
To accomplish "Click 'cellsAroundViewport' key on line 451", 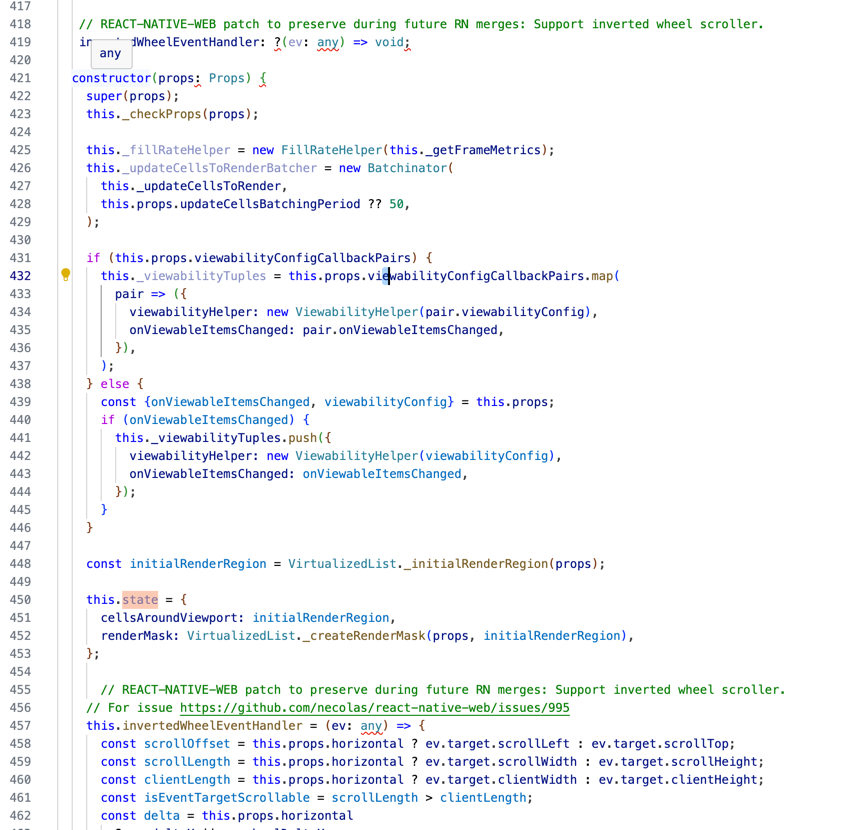I will 169,618.
